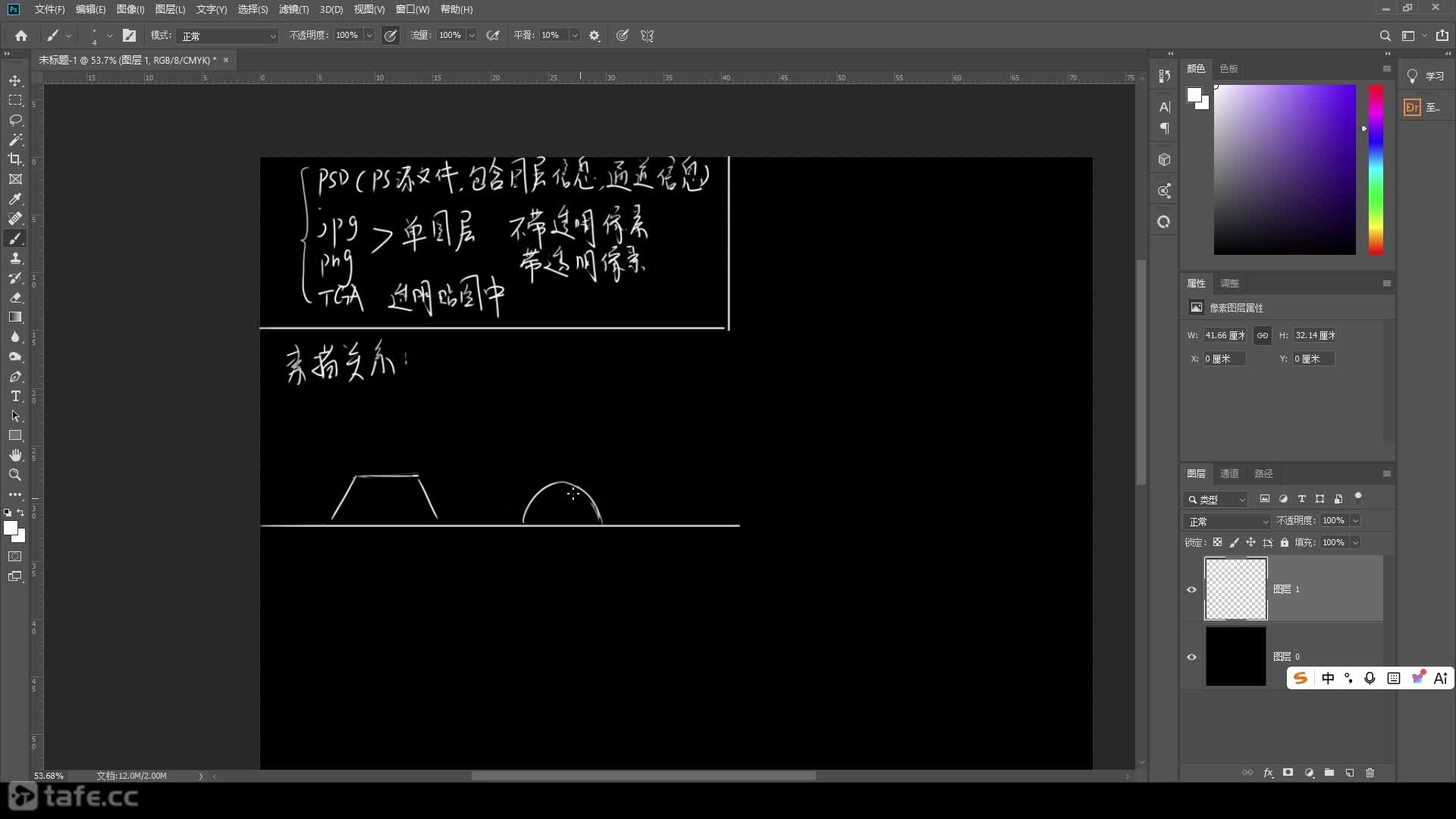Switch to the 通道 tab
1456x819 pixels.
1229,473
